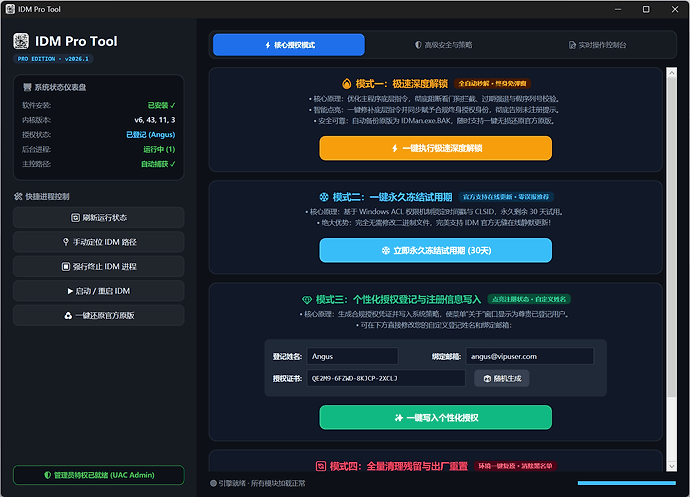Screen dimensions: 690x497
Task: Click the vertical scrollbar thumb
Action: point(672,238)
